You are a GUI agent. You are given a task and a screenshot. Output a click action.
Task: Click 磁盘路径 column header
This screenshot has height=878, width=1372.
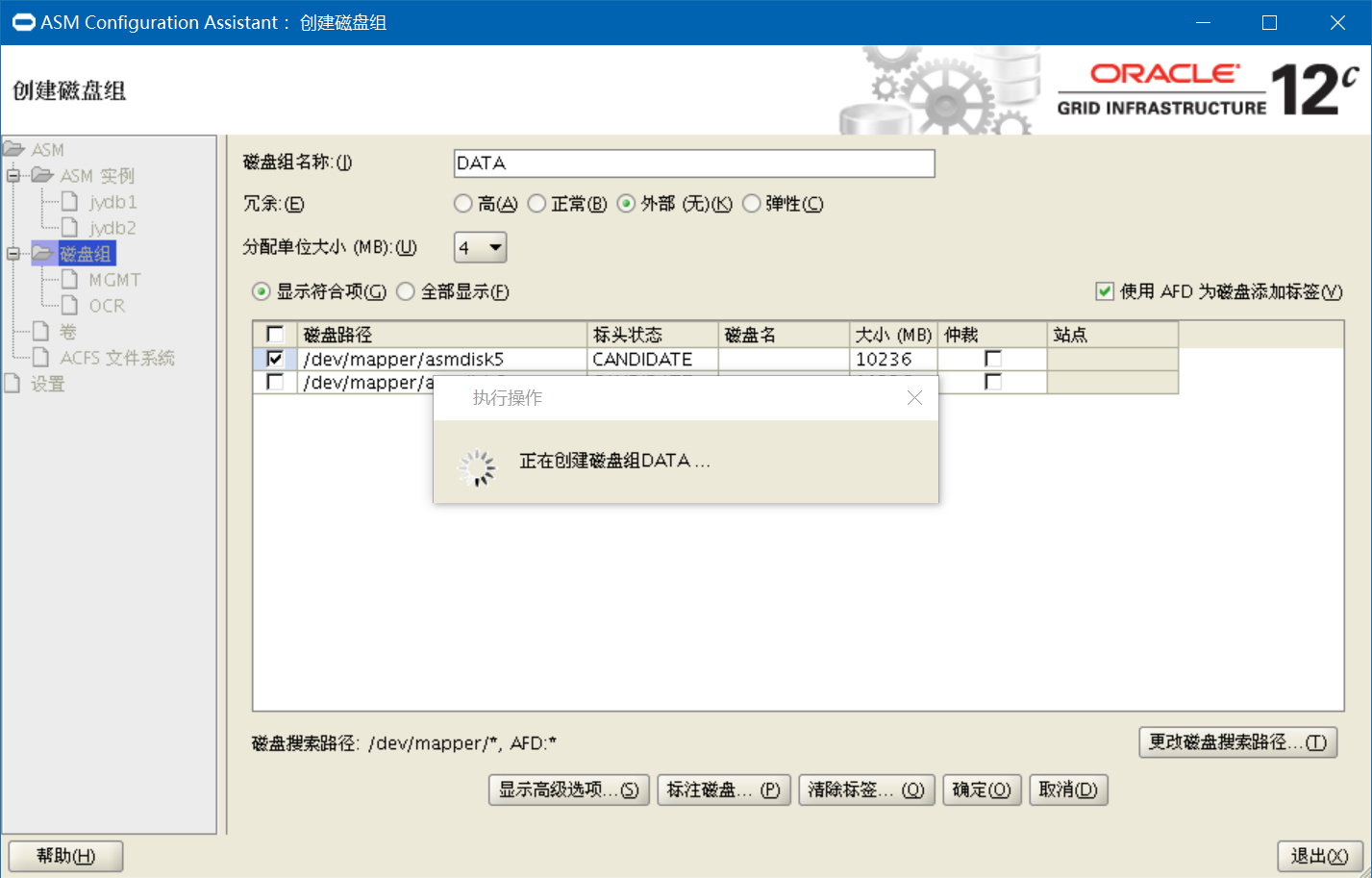[441, 334]
